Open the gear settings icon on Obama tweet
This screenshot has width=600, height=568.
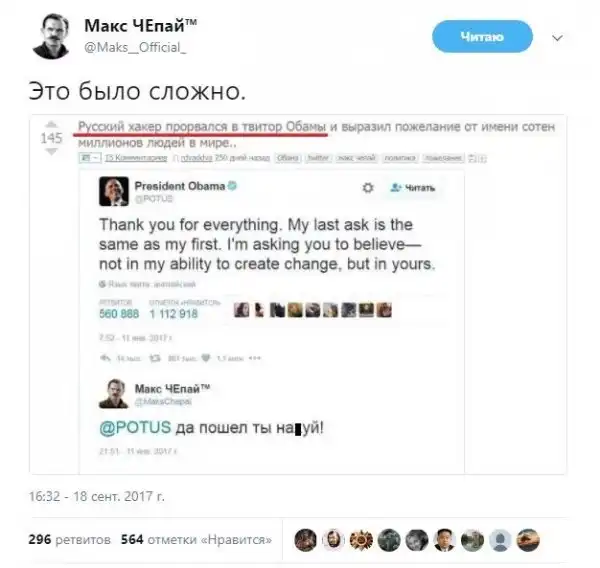click(368, 188)
